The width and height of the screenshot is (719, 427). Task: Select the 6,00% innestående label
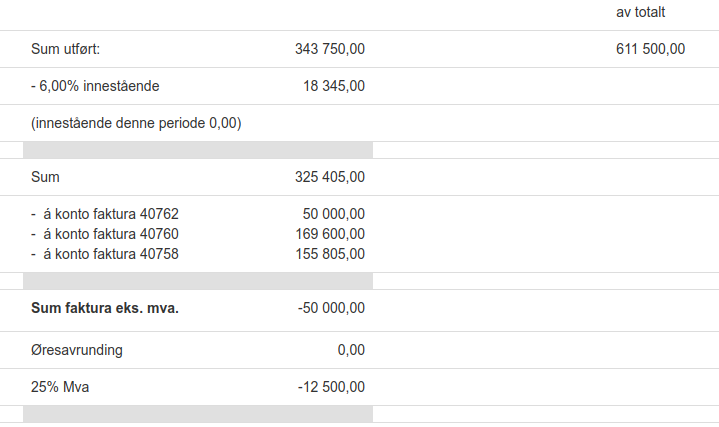pyautogui.click(x=95, y=86)
